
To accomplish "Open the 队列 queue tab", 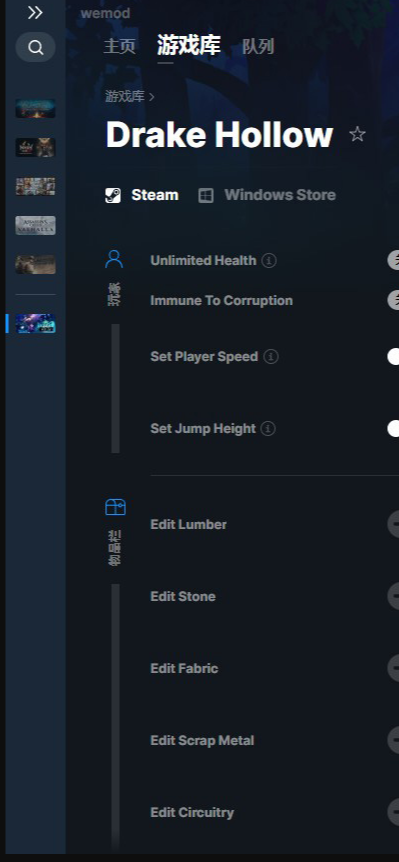I will pos(258,46).
